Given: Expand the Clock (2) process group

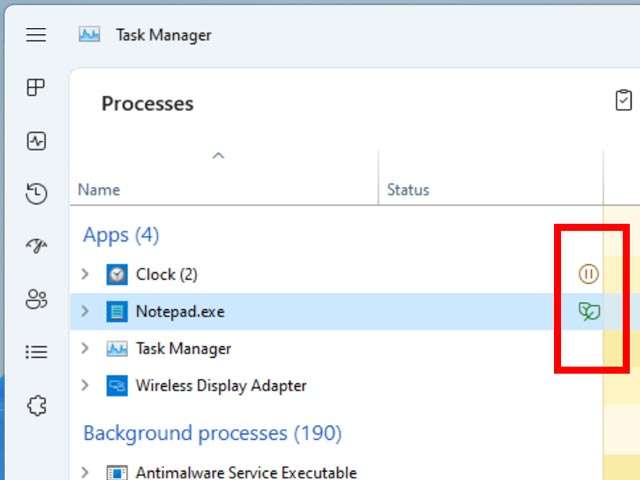Looking at the screenshot, I should click(x=85, y=274).
